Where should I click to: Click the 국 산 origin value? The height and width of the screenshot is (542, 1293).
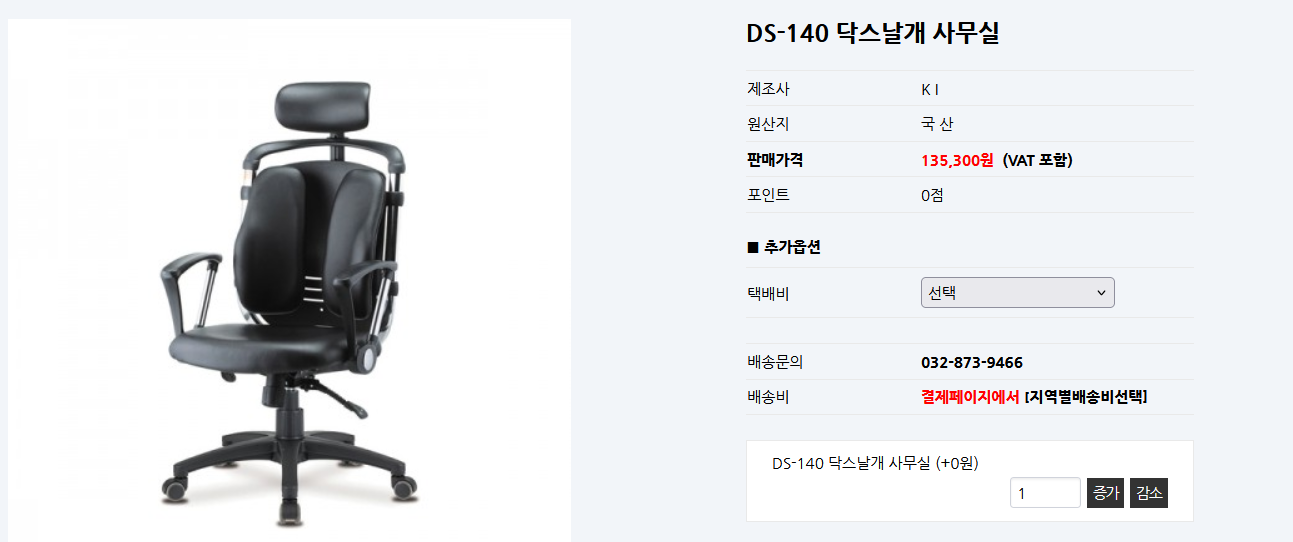point(937,125)
